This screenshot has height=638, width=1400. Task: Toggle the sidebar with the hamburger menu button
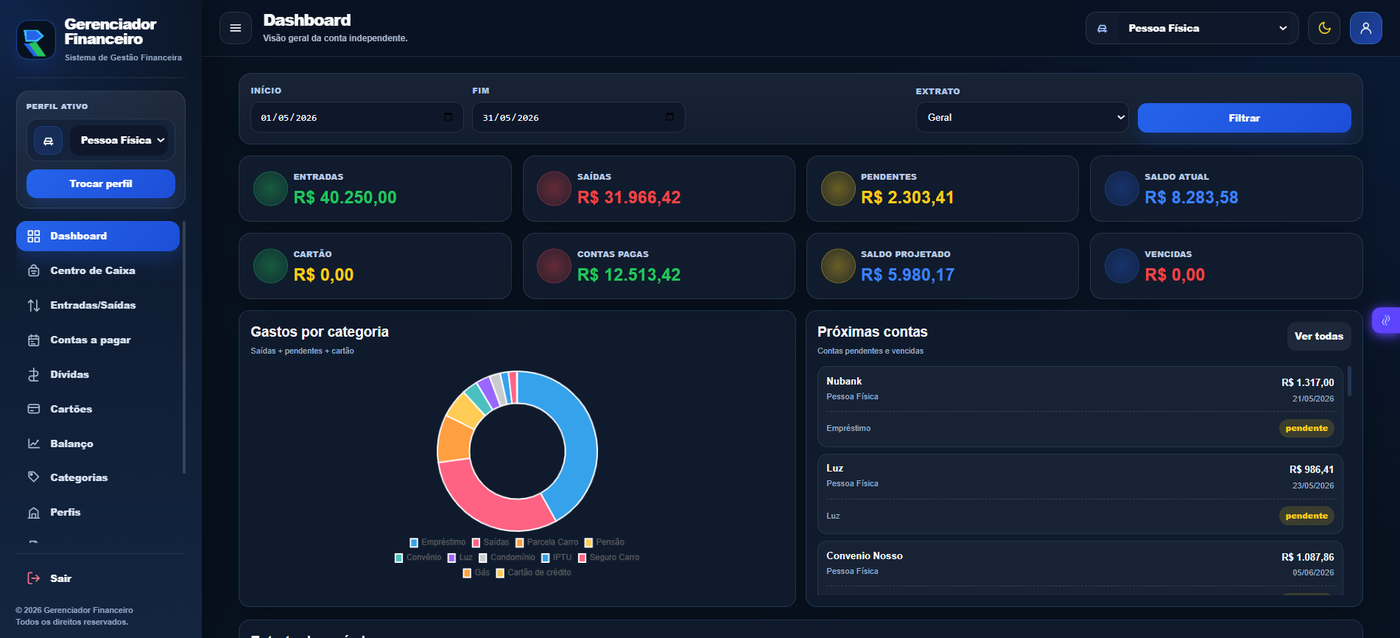(235, 28)
